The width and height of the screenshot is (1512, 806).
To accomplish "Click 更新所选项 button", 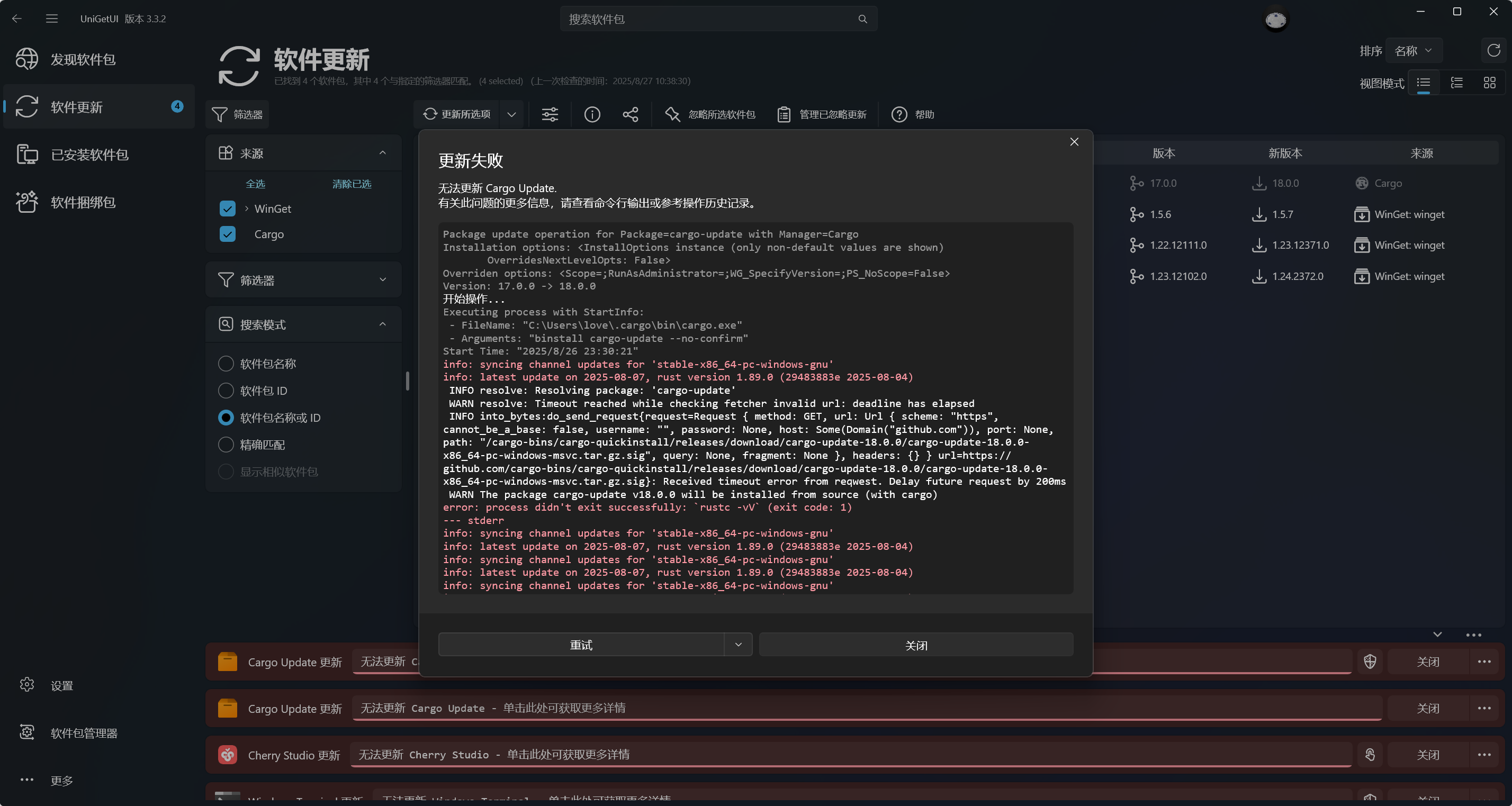I will [x=457, y=114].
